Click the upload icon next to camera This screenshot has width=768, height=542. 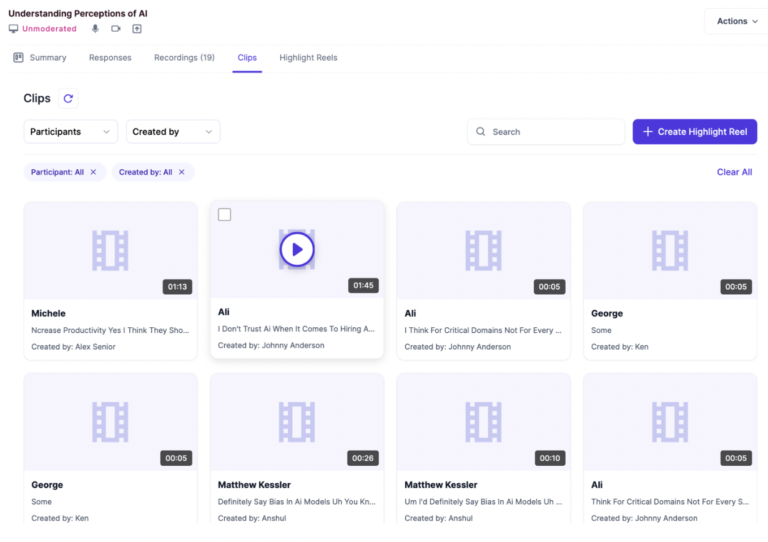click(137, 29)
